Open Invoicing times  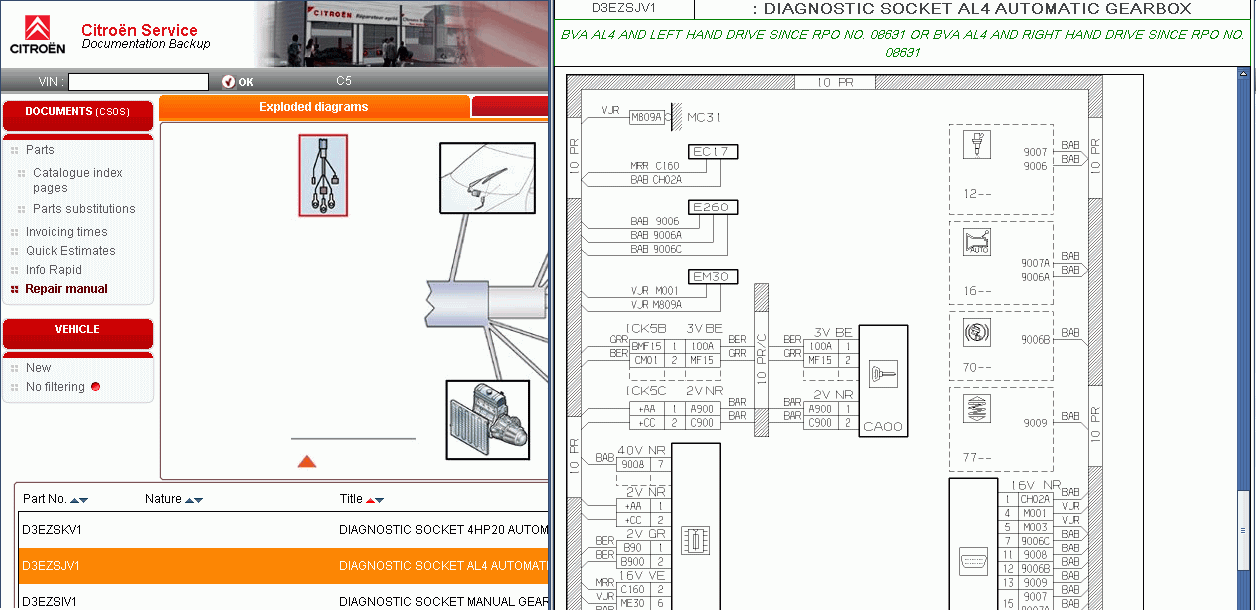pyautogui.click(x=66, y=232)
